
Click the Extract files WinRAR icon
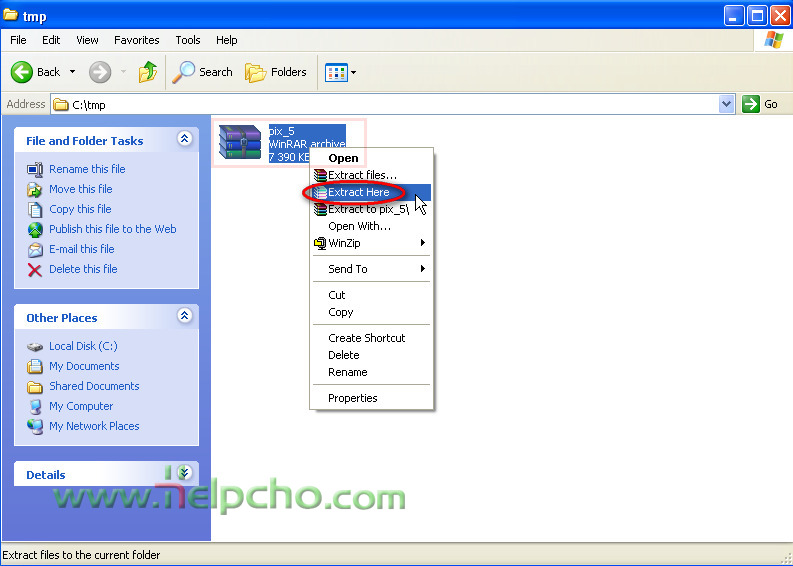click(320, 176)
